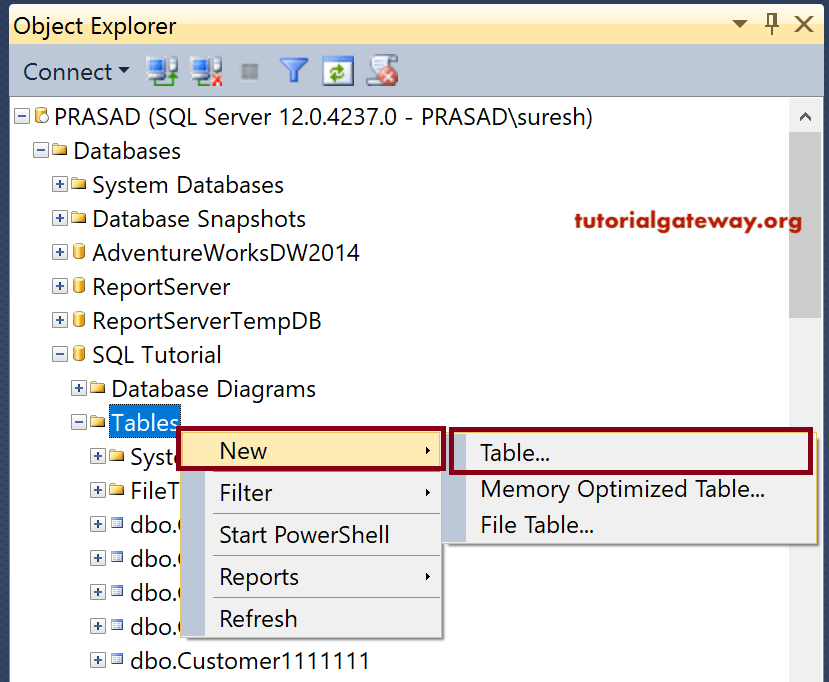Select the PRASAD server icon
Screen dimensions: 829x682
42,115
